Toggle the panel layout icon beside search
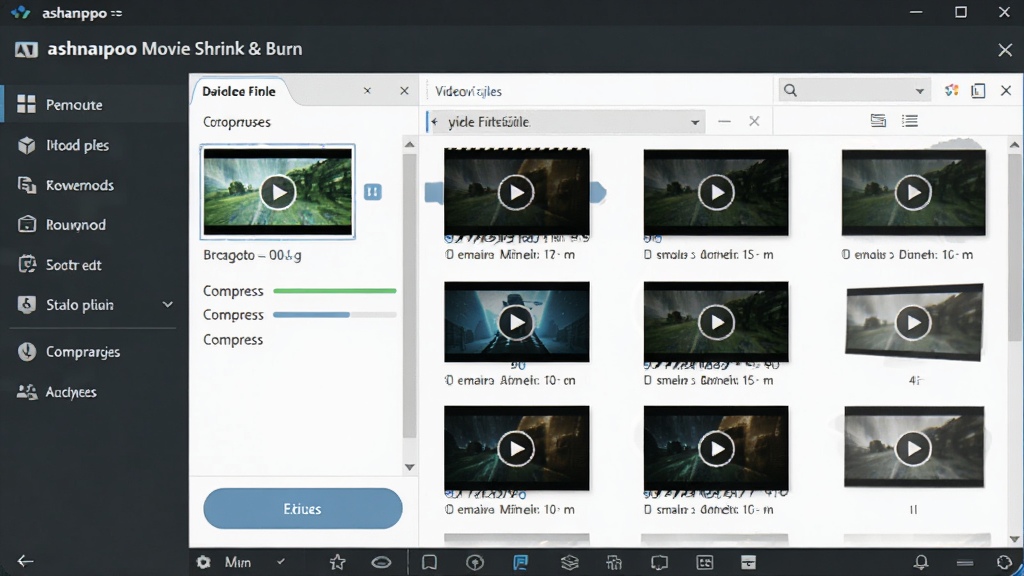1024x576 pixels. pyautogui.click(x=978, y=91)
